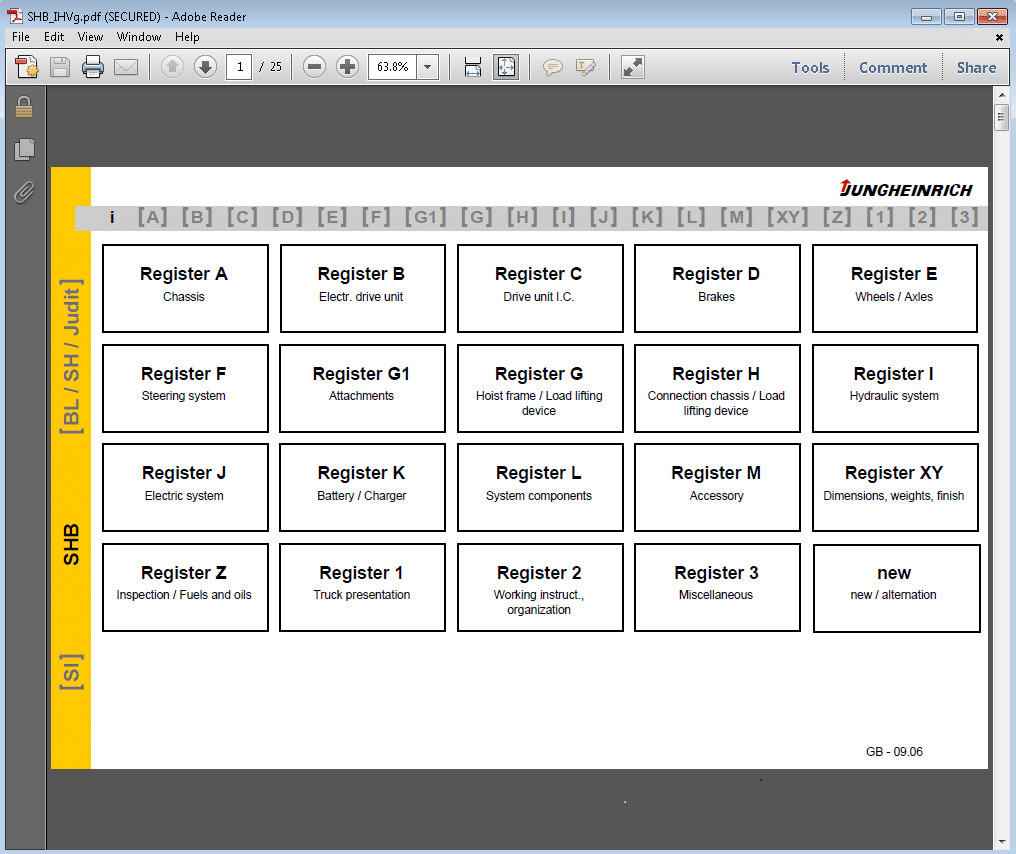Open the Tools pane

point(810,67)
